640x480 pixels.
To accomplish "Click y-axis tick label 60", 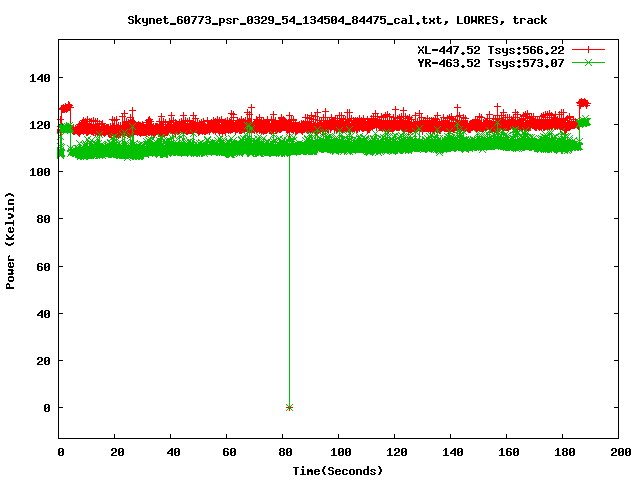I will tap(43, 267).
